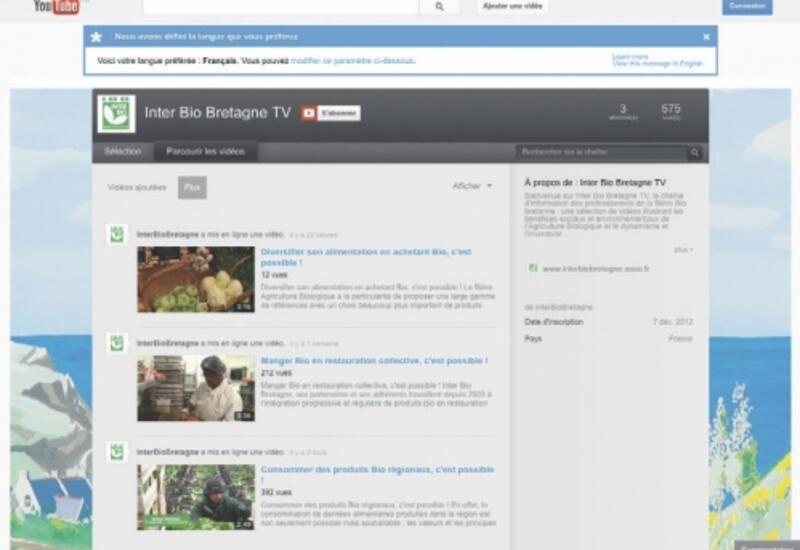Close the language notification banner
The image size is (800, 550).
[706, 37]
